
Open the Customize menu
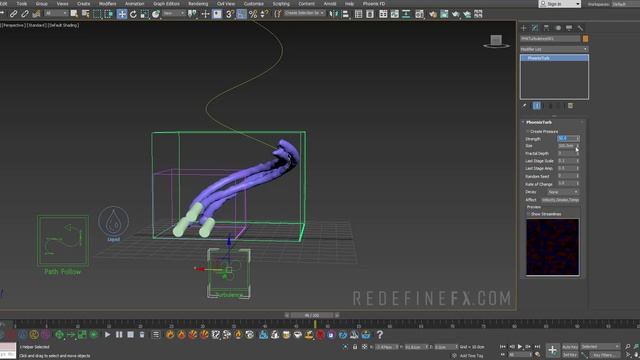pos(253,4)
